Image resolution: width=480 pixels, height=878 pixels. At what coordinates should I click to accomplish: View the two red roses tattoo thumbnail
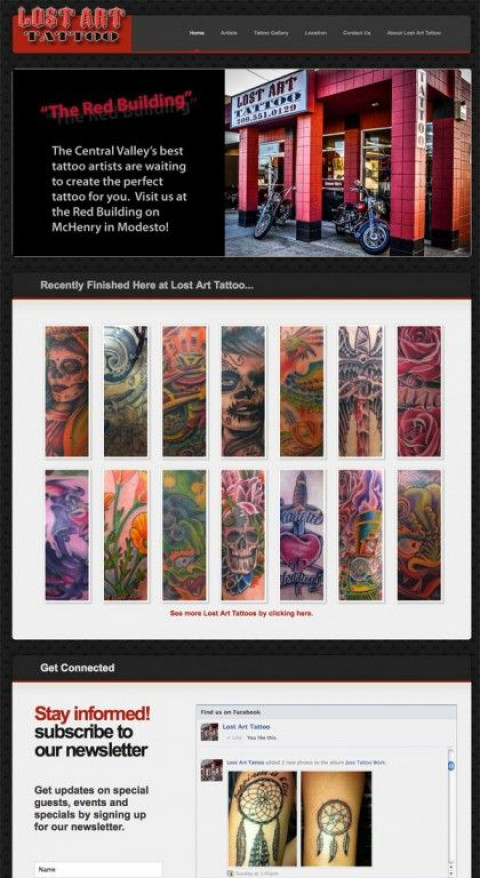[x=419, y=391]
